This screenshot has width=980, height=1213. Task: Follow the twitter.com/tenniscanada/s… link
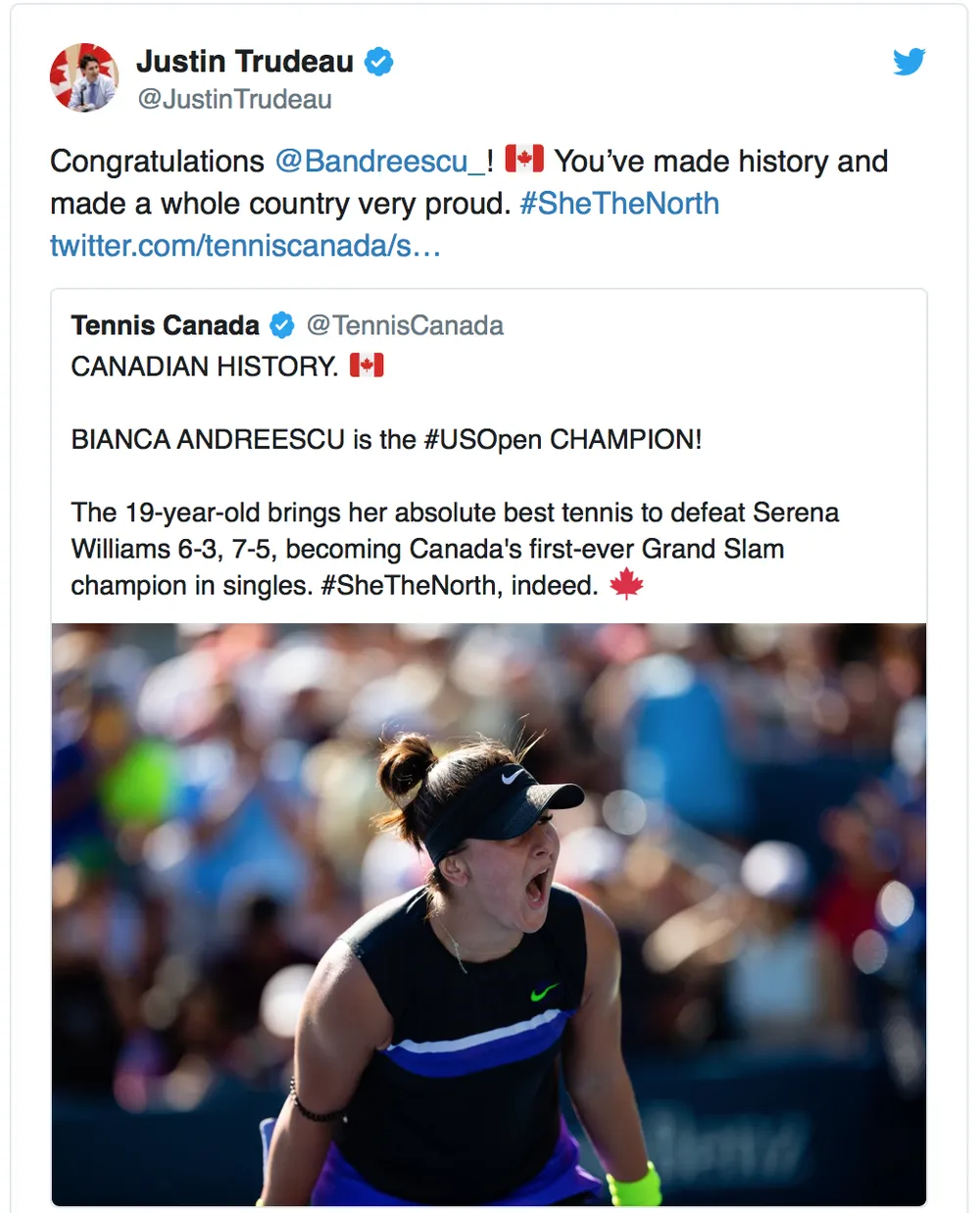(246, 246)
